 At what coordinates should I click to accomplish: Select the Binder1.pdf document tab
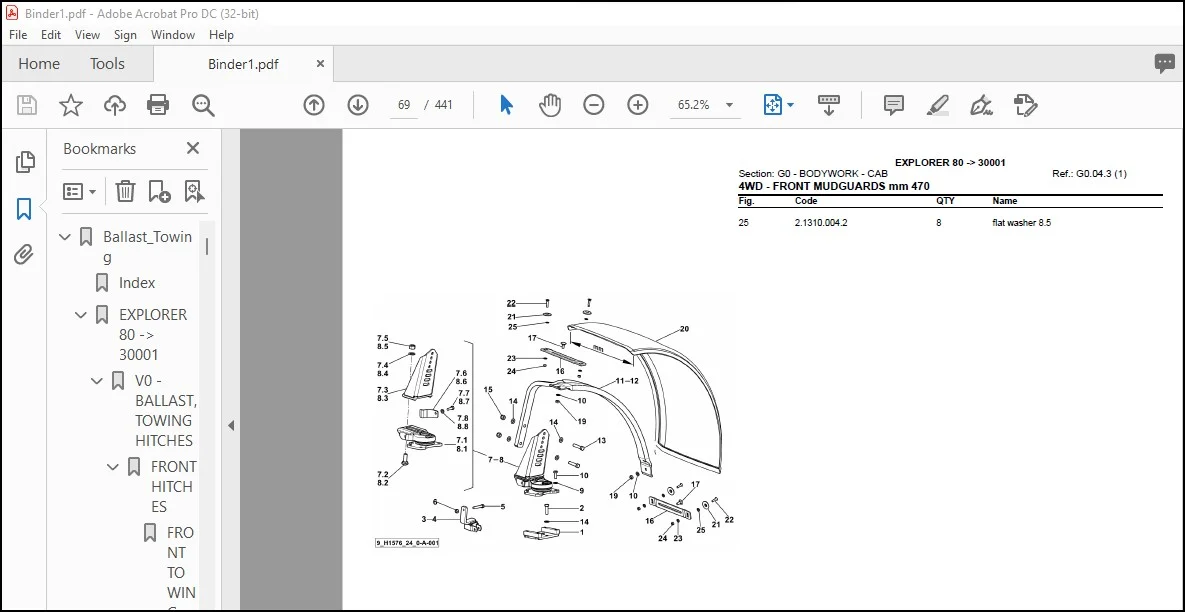click(x=243, y=64)
